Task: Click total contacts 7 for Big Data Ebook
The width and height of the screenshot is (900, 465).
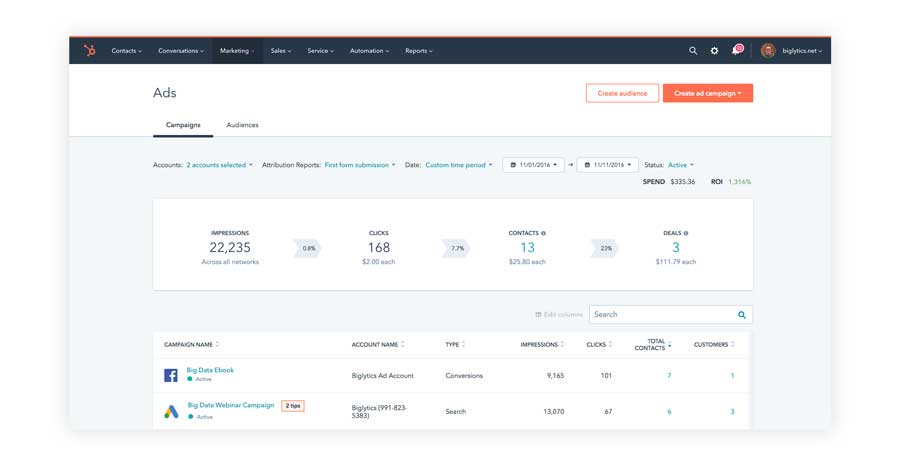Action: pos(669,375)
